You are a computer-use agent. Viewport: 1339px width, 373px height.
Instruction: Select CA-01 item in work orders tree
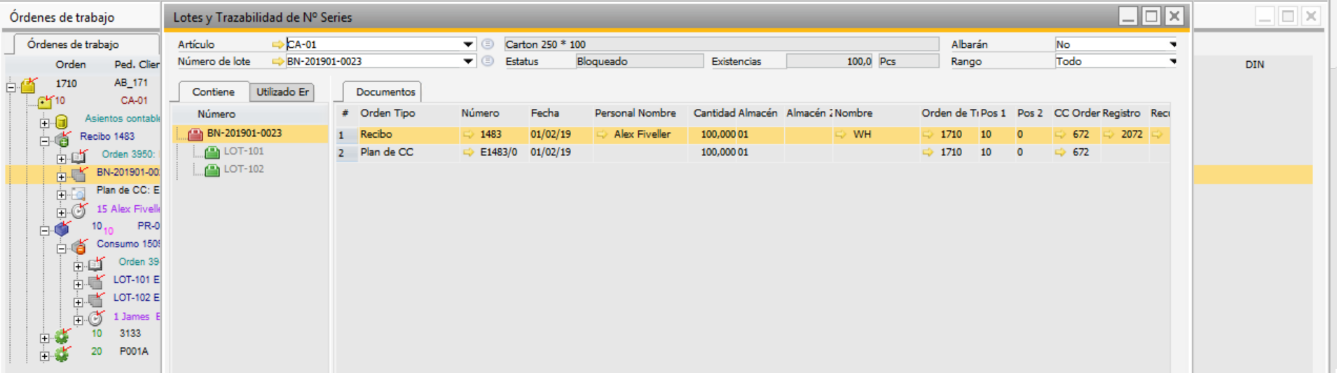(x=134, y=101)
